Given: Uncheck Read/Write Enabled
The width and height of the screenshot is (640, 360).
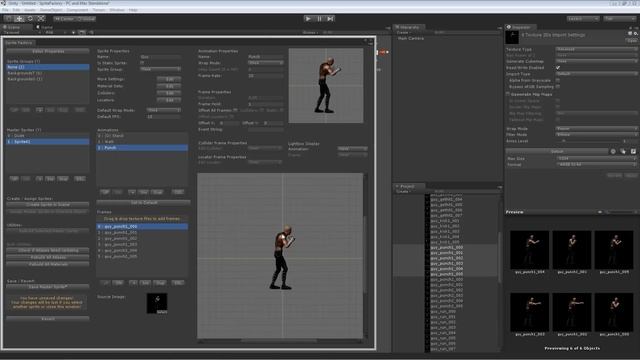Looking at the screenshot, I should coord(558,68).
